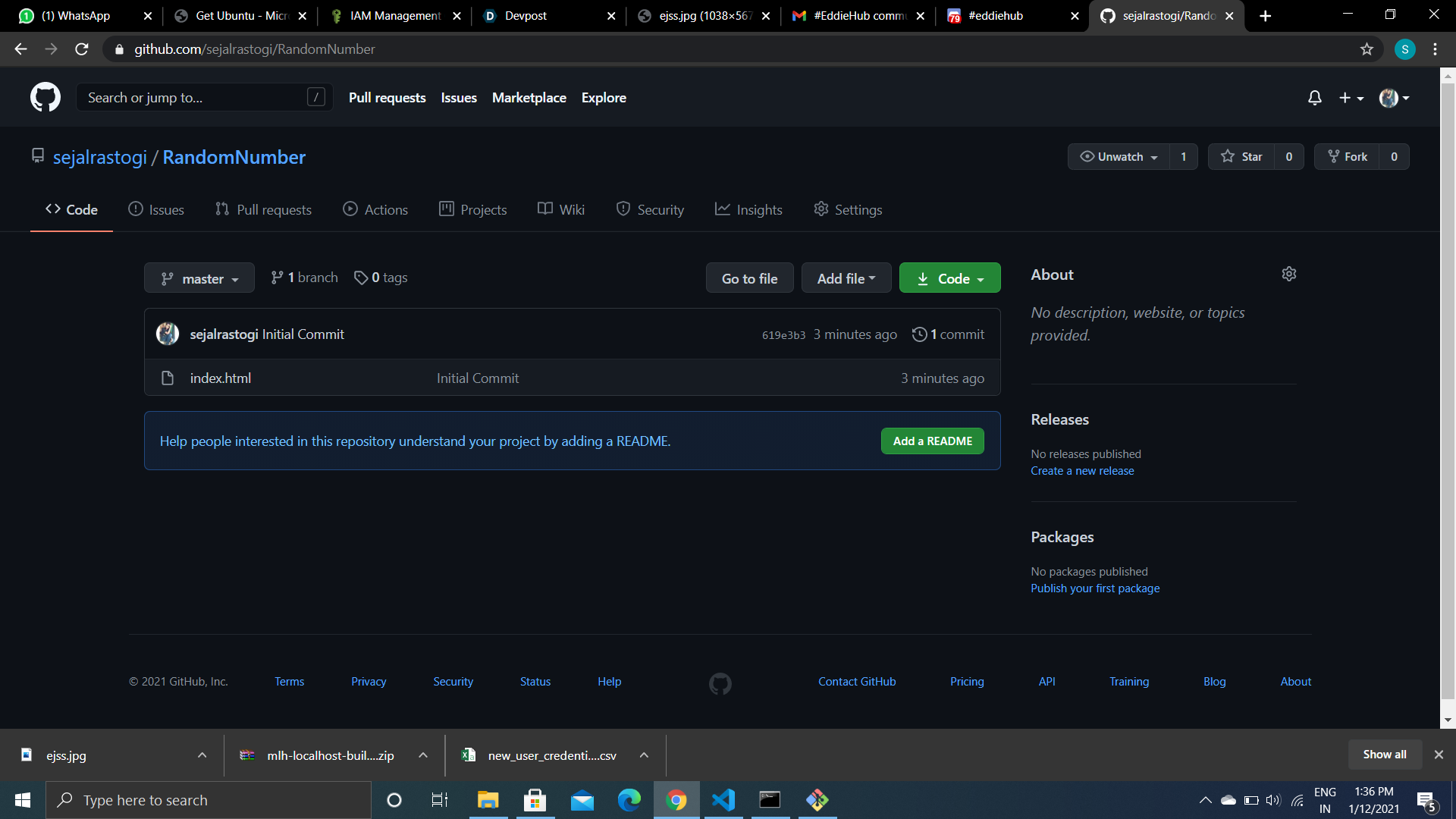The height and width of the screenshot is (819, 1456).
Task: Click the GitHub Octocat home logo
Action: [x=45, y=97]
